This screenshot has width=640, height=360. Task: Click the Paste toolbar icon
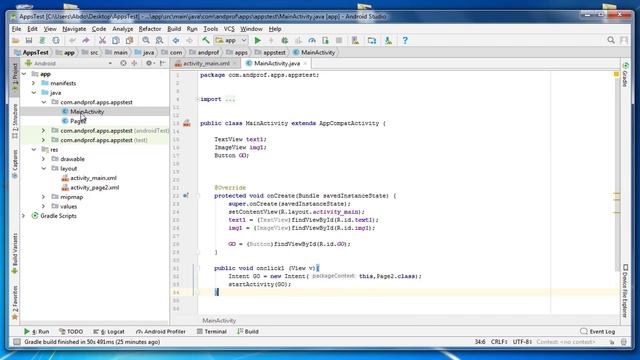tap(129, 40)
